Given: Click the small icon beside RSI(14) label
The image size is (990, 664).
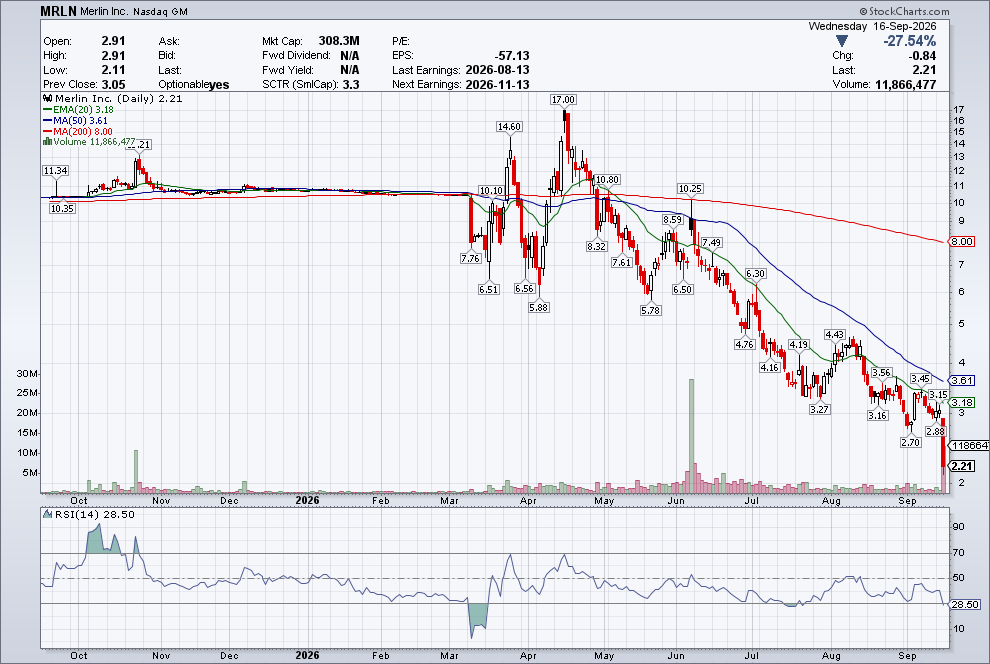Looking at the screenshot, I should [47, 514].
